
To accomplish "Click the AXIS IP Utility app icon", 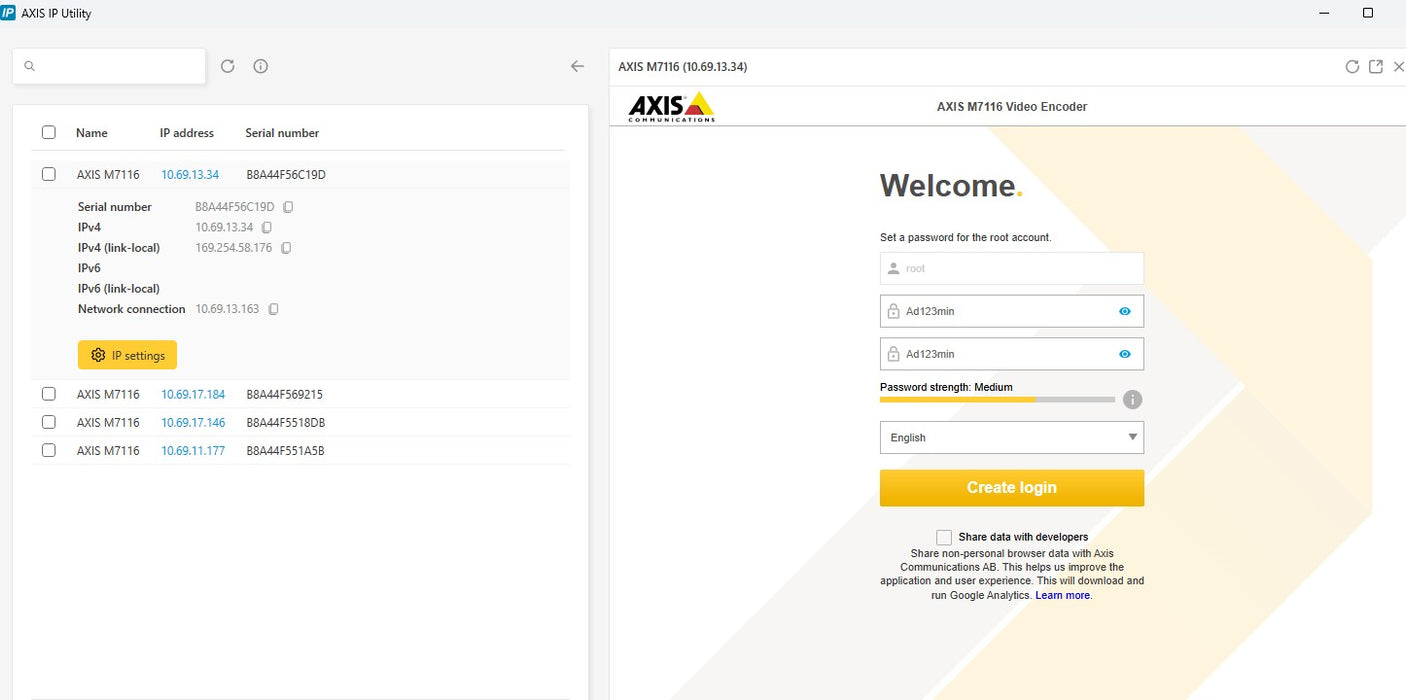I will click(x=8, y=13).
